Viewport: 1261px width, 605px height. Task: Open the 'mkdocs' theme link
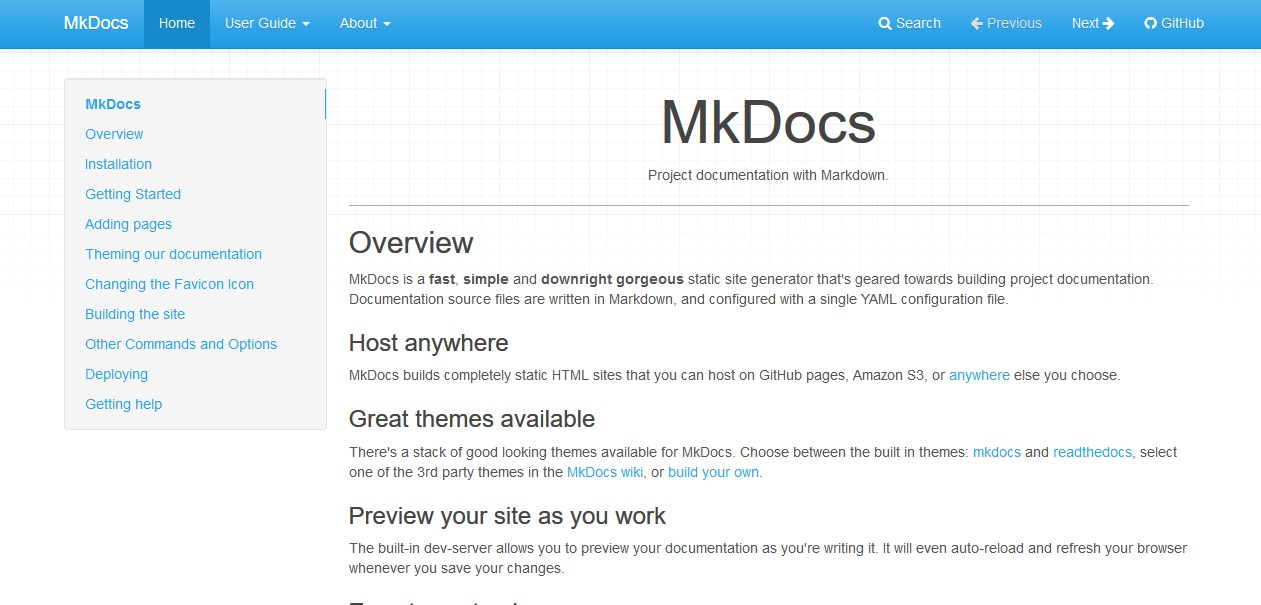coord(997,452)
